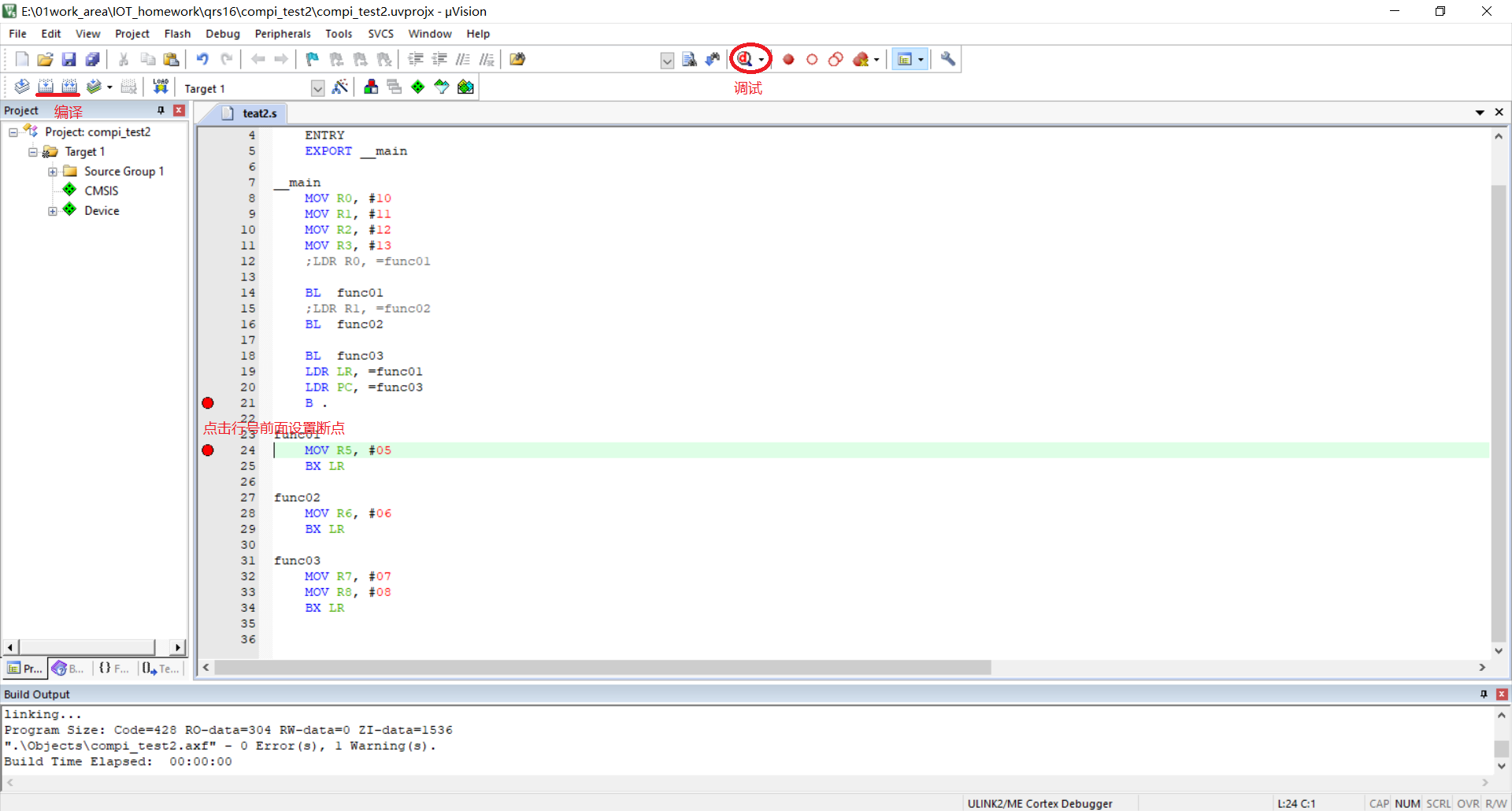Build target icon
Screen dimensions: 1512x811
46,87
